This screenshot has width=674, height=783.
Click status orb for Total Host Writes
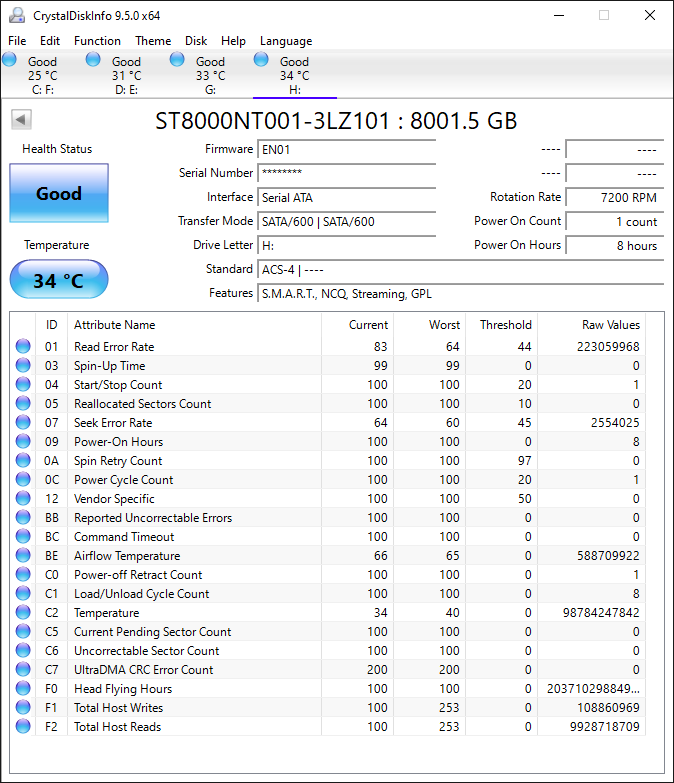(23, 707)
